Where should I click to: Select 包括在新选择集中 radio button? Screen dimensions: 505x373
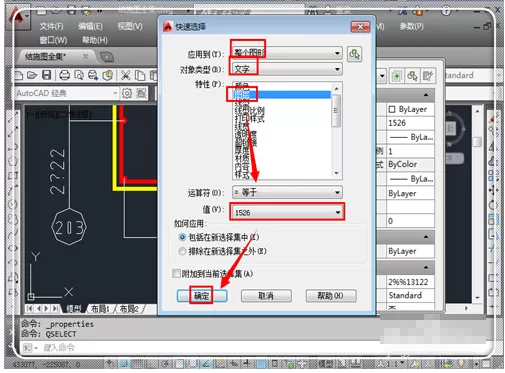182,237
